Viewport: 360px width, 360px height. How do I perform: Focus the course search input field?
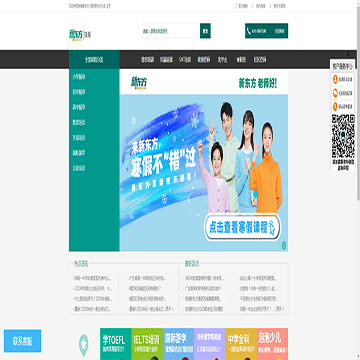click(x=171, y=31)
